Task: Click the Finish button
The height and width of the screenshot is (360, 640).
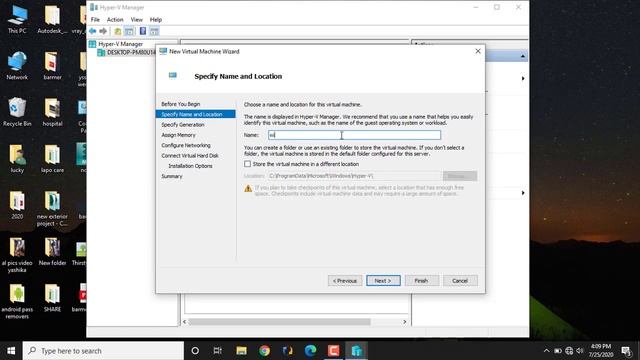Action: tap(422, 280)
